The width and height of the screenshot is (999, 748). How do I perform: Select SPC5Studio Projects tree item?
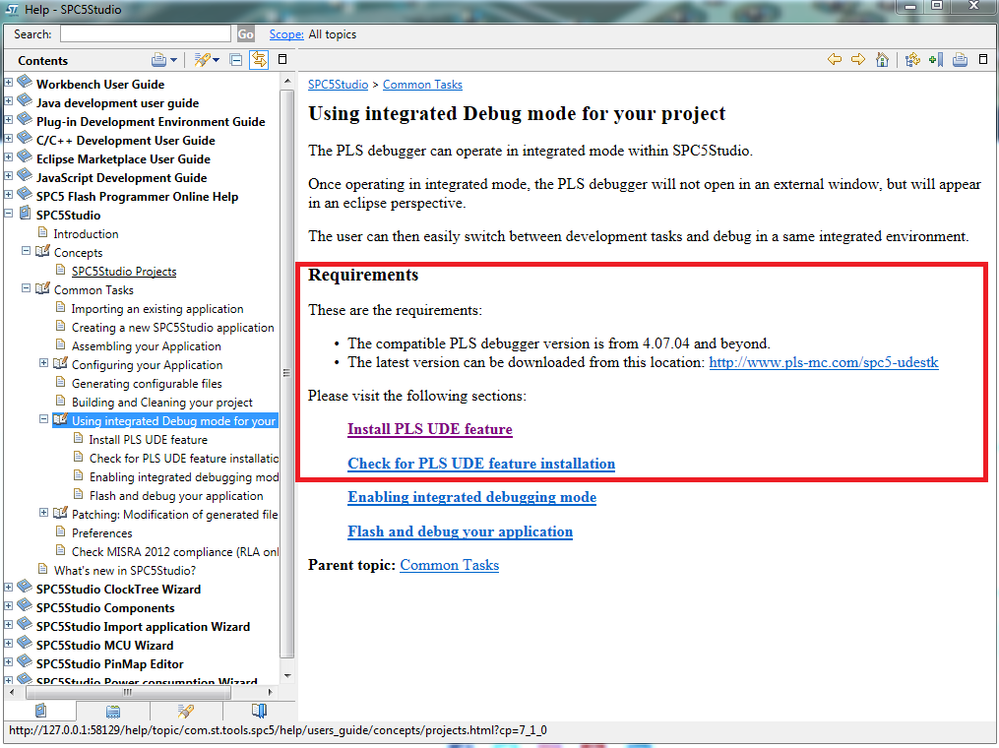click(124, 271)
